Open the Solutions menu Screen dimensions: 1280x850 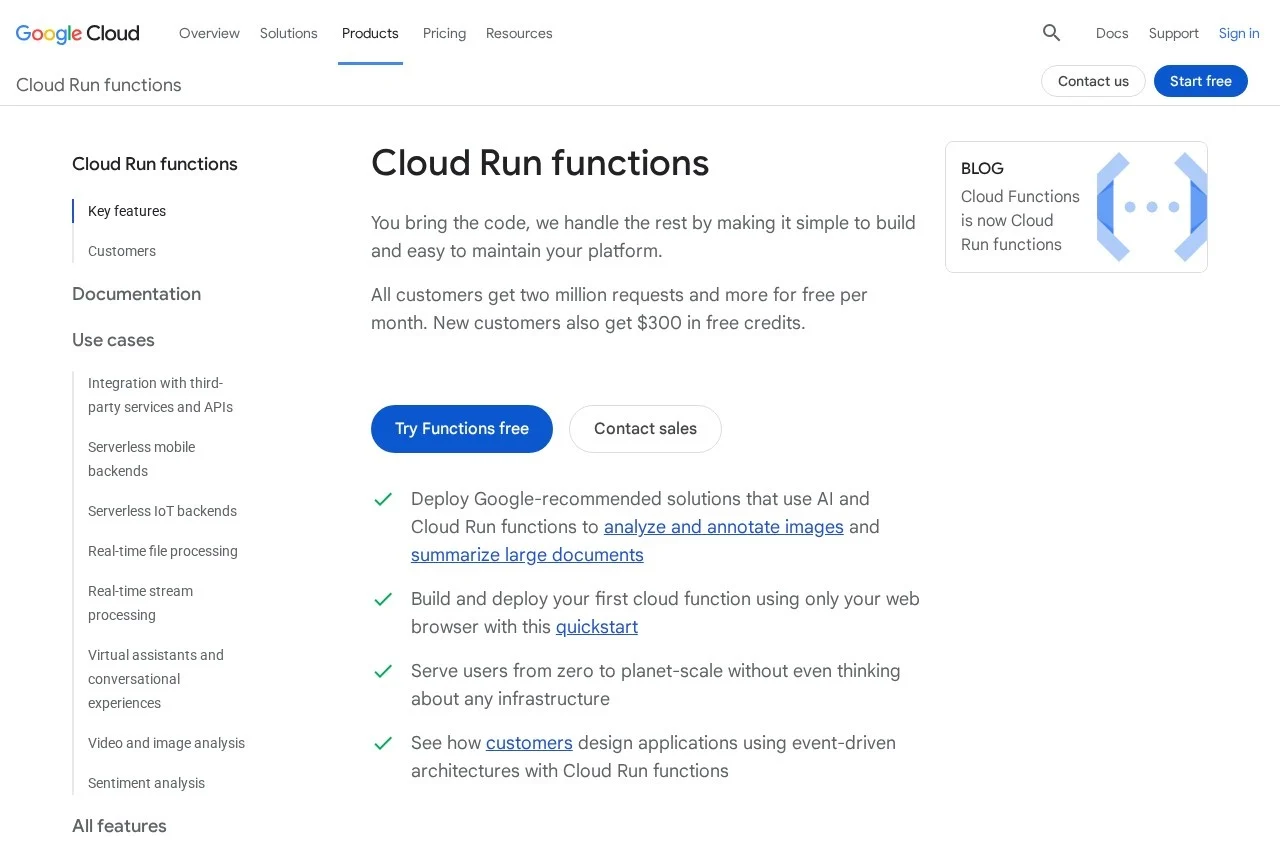point(289,33)
